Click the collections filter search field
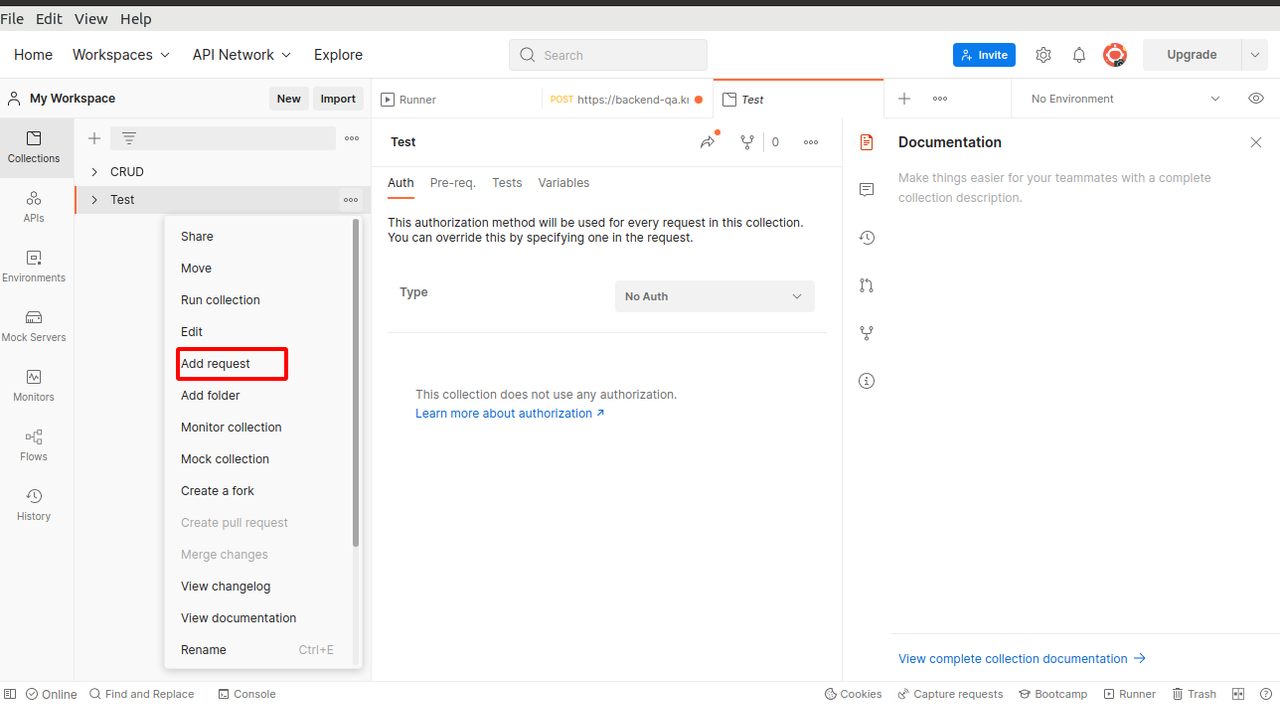Viewport: 1280px width, 706px height. pos(223,138)
